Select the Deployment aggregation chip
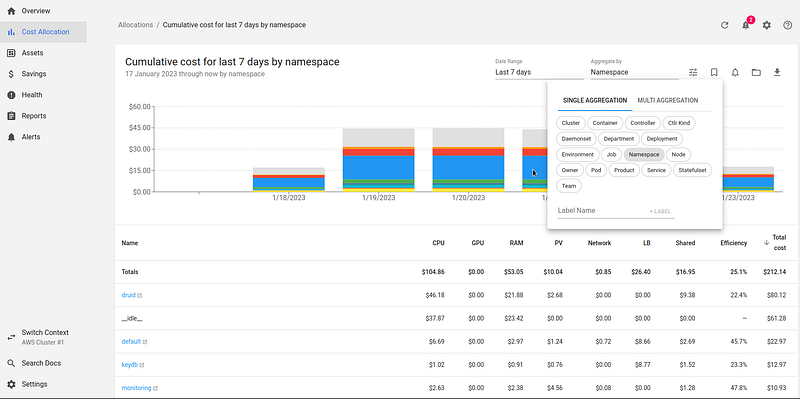800x399 pixels. pos(662,139)
